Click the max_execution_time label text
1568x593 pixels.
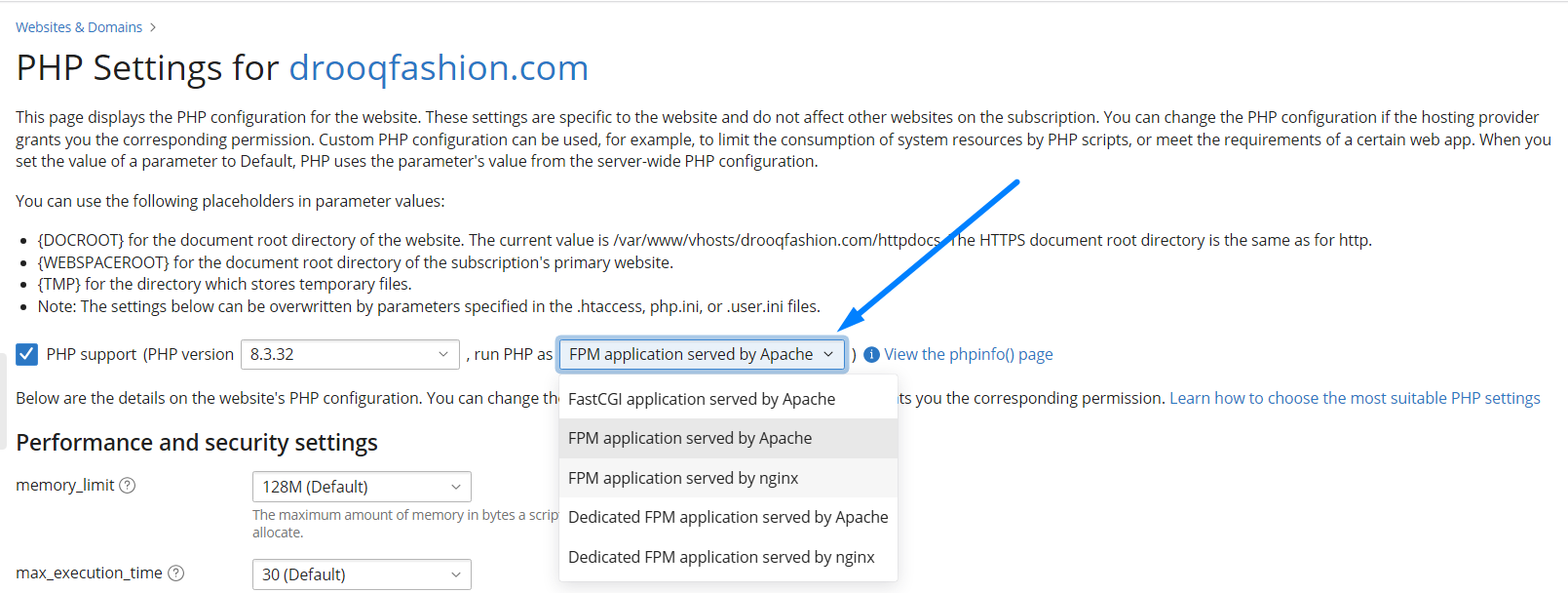click(90, 573)
